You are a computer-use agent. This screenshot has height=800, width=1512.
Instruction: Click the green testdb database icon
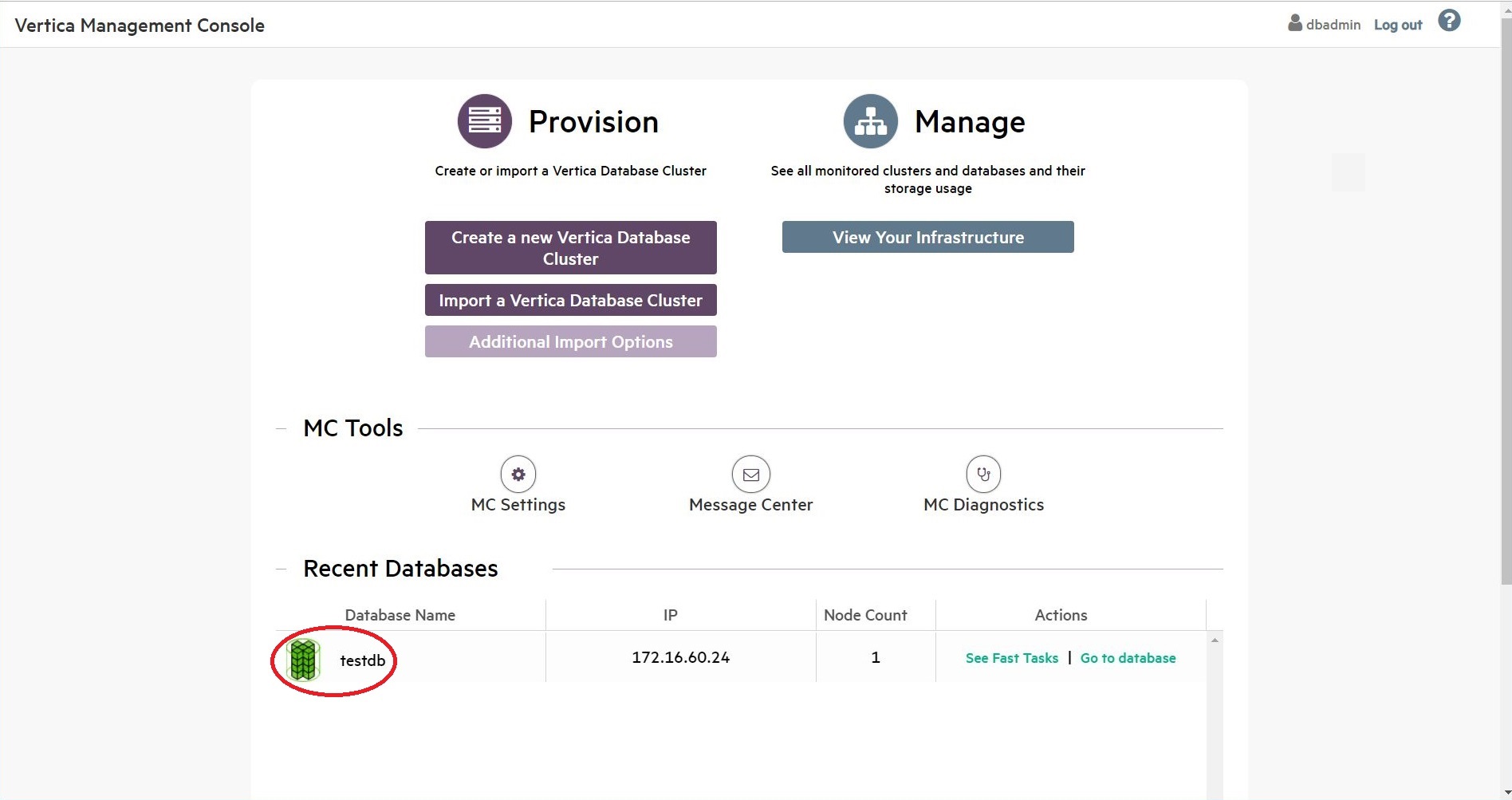[303, 660]
